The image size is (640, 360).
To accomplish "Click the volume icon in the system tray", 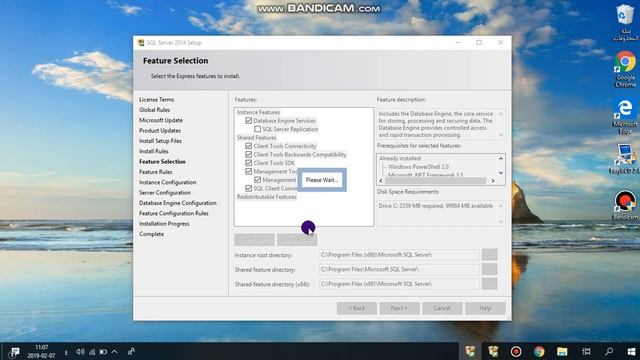I will (80, 351).
